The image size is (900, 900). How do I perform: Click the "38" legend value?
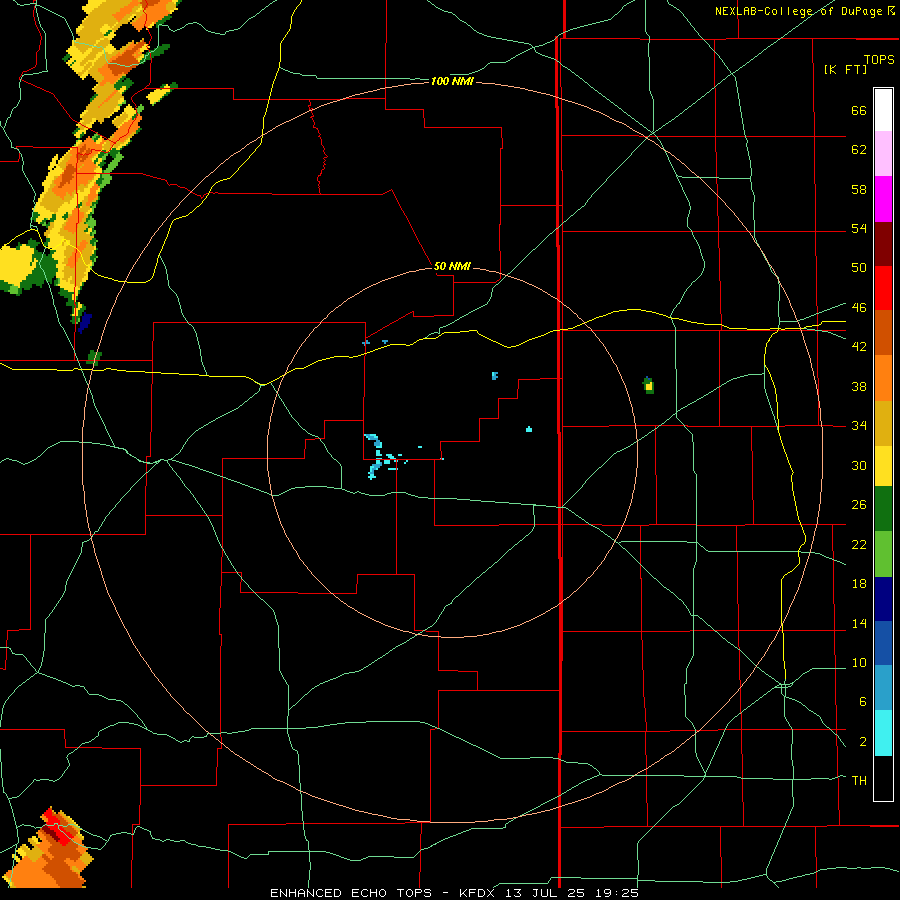click(859, 386)
